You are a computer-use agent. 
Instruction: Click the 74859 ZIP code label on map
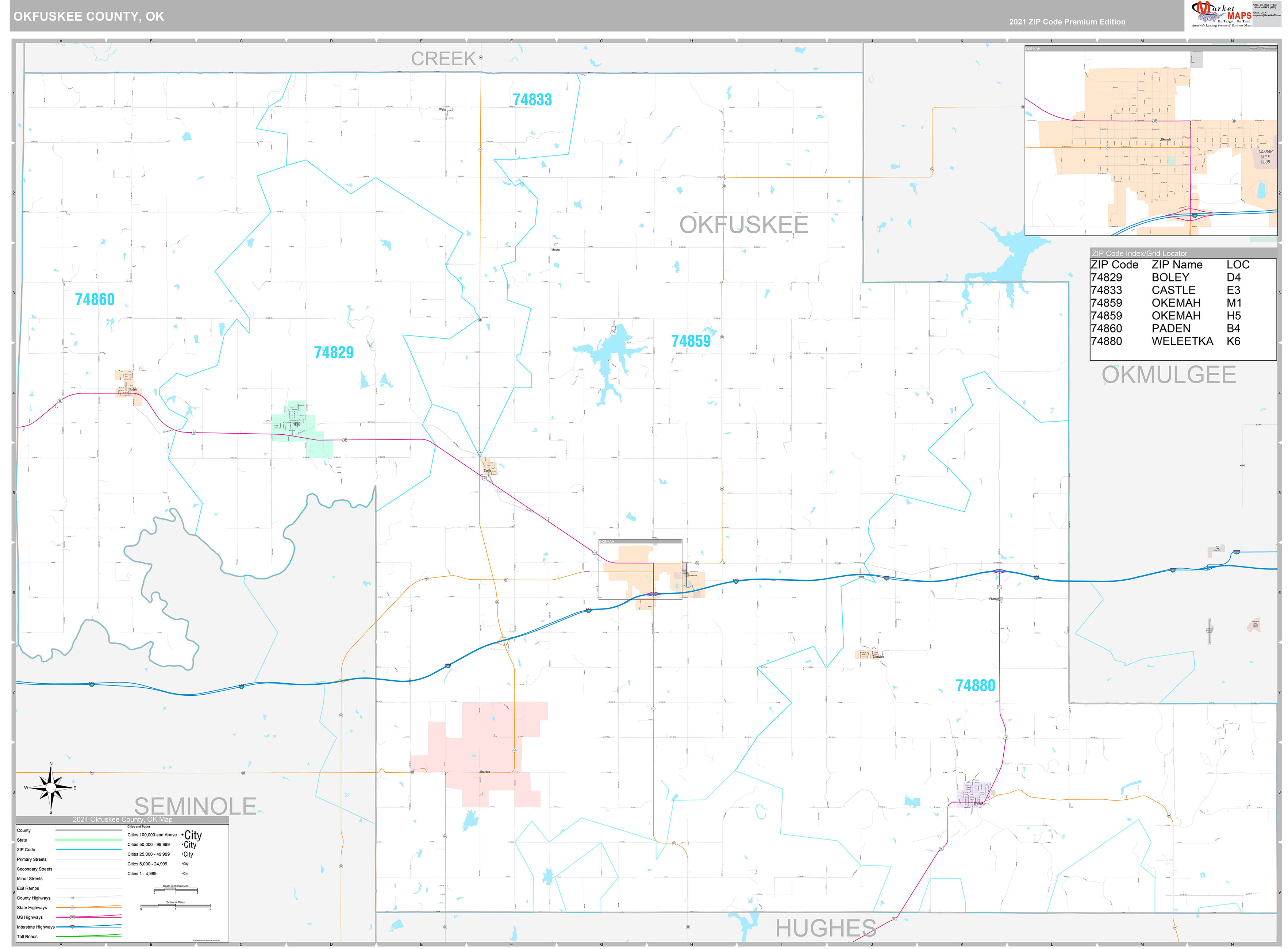point(691,341)
